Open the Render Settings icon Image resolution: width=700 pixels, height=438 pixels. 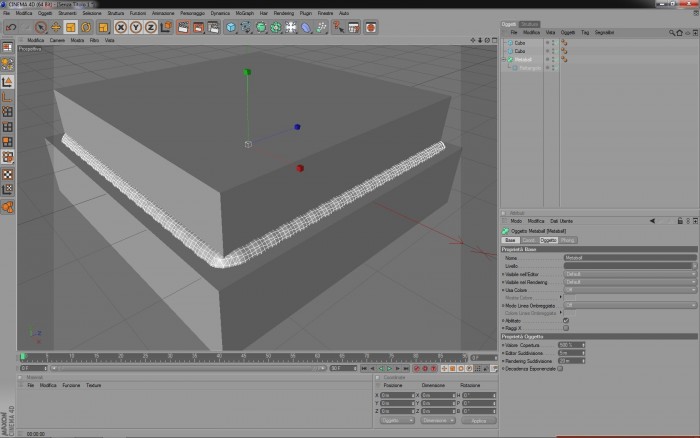tap(213, 27)
